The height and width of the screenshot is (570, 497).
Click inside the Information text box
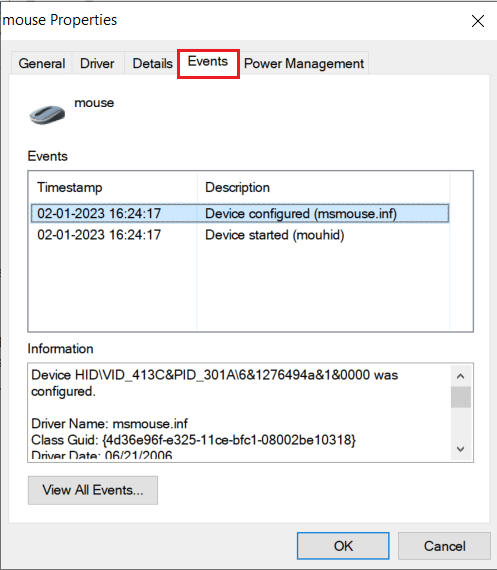click(x=240, y=412)
